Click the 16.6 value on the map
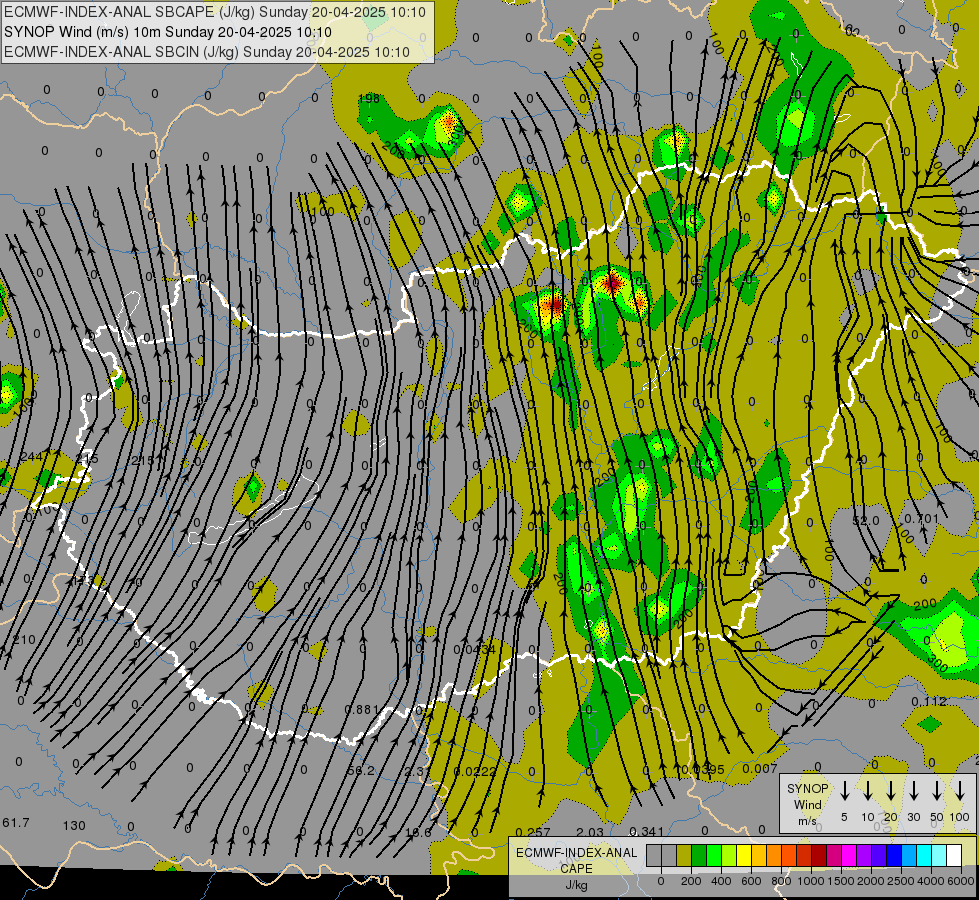The height and width of the screenshot is (900, 979). coord(418,833)
